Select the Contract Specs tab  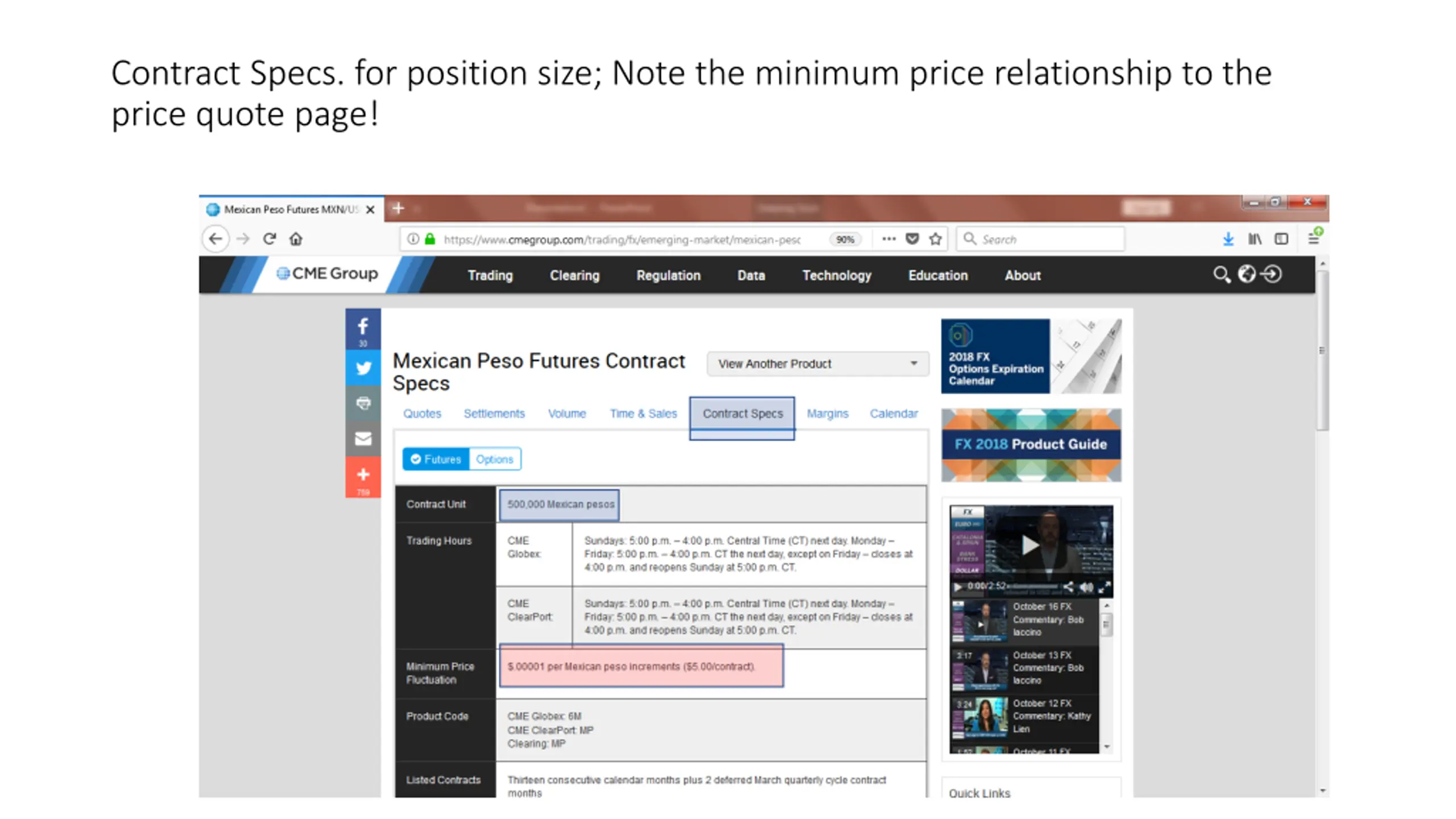[x=742, y=413]
